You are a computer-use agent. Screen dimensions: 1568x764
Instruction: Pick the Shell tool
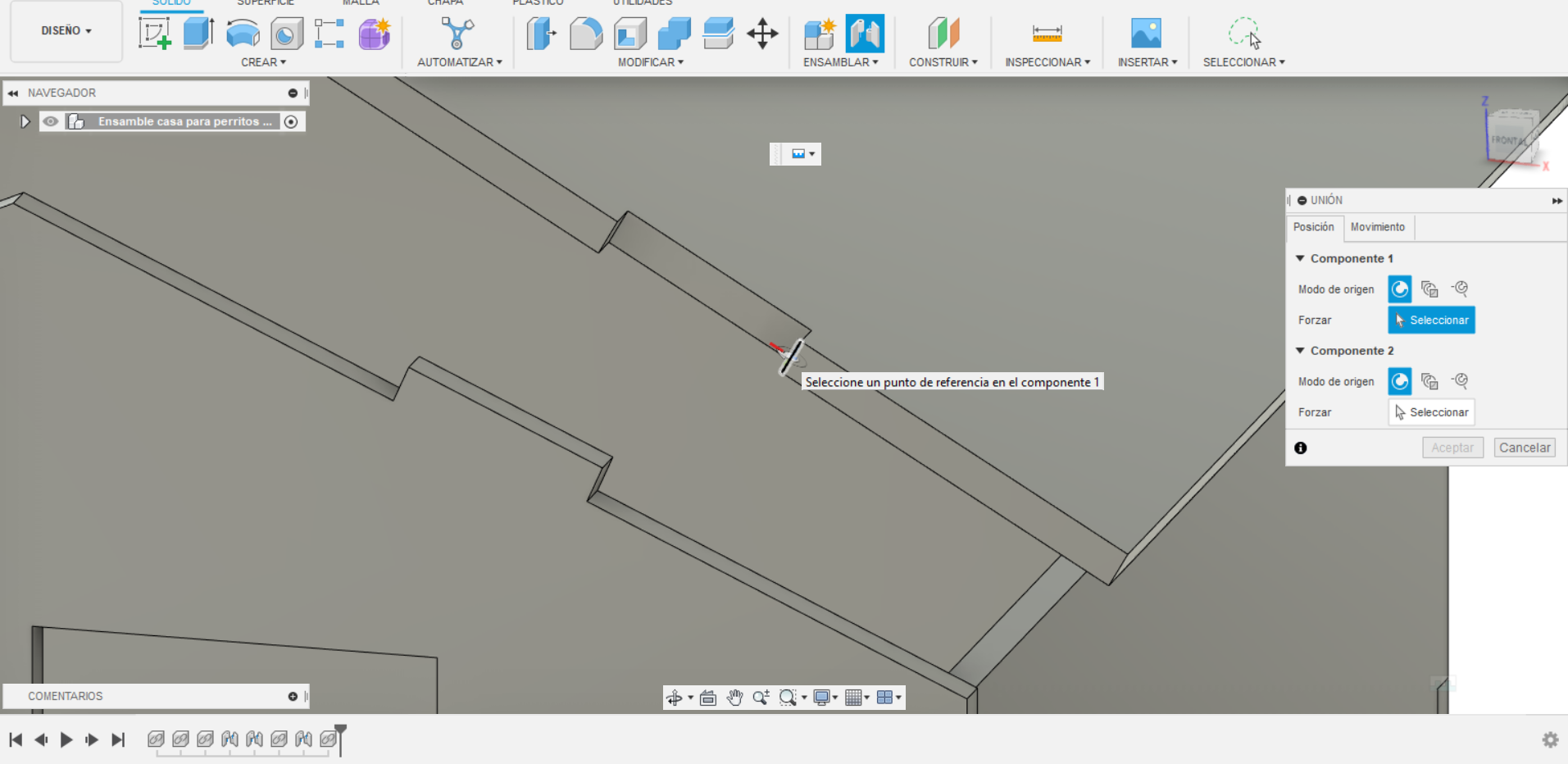(630, 34)
